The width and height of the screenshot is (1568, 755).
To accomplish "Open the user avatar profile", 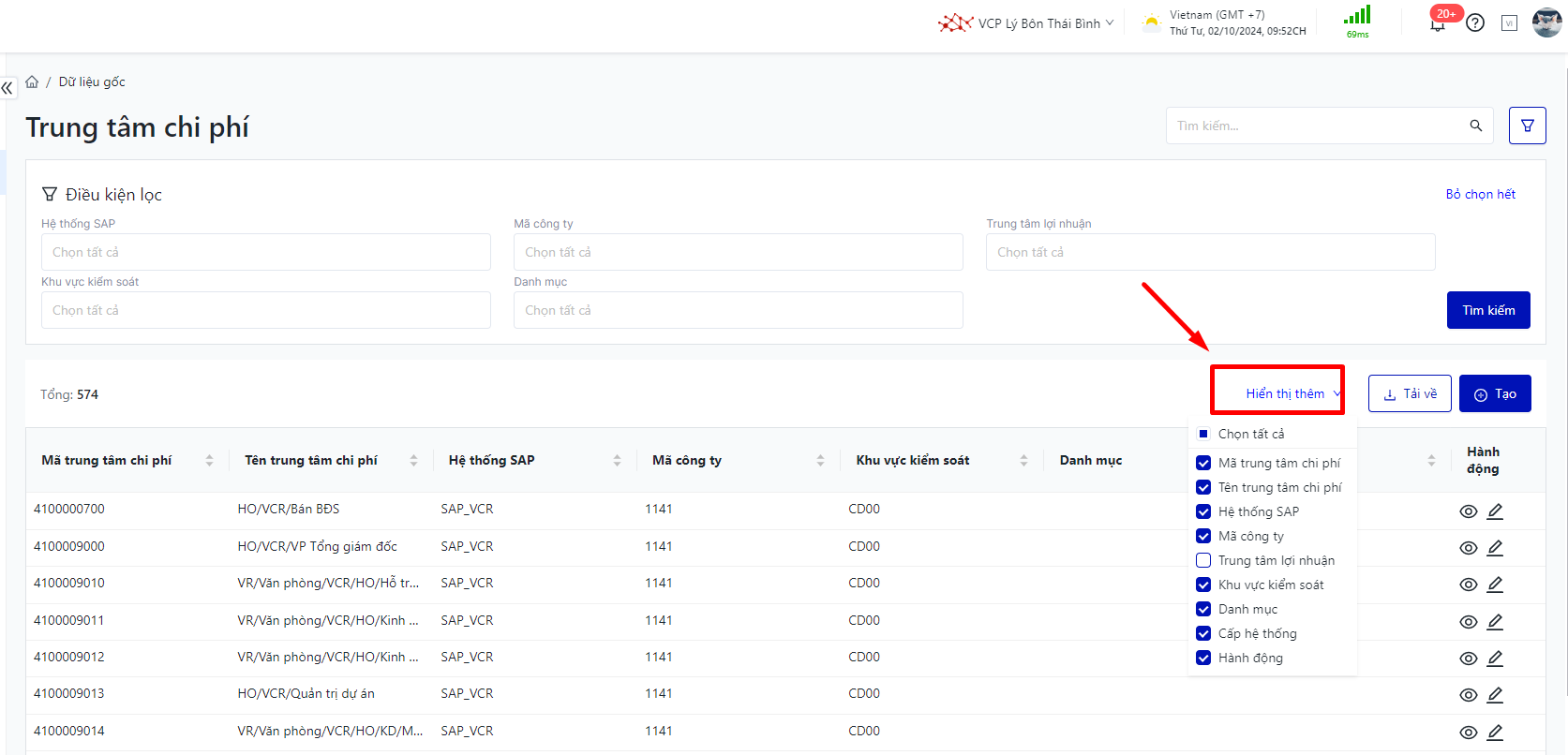I will (1546, 22).
